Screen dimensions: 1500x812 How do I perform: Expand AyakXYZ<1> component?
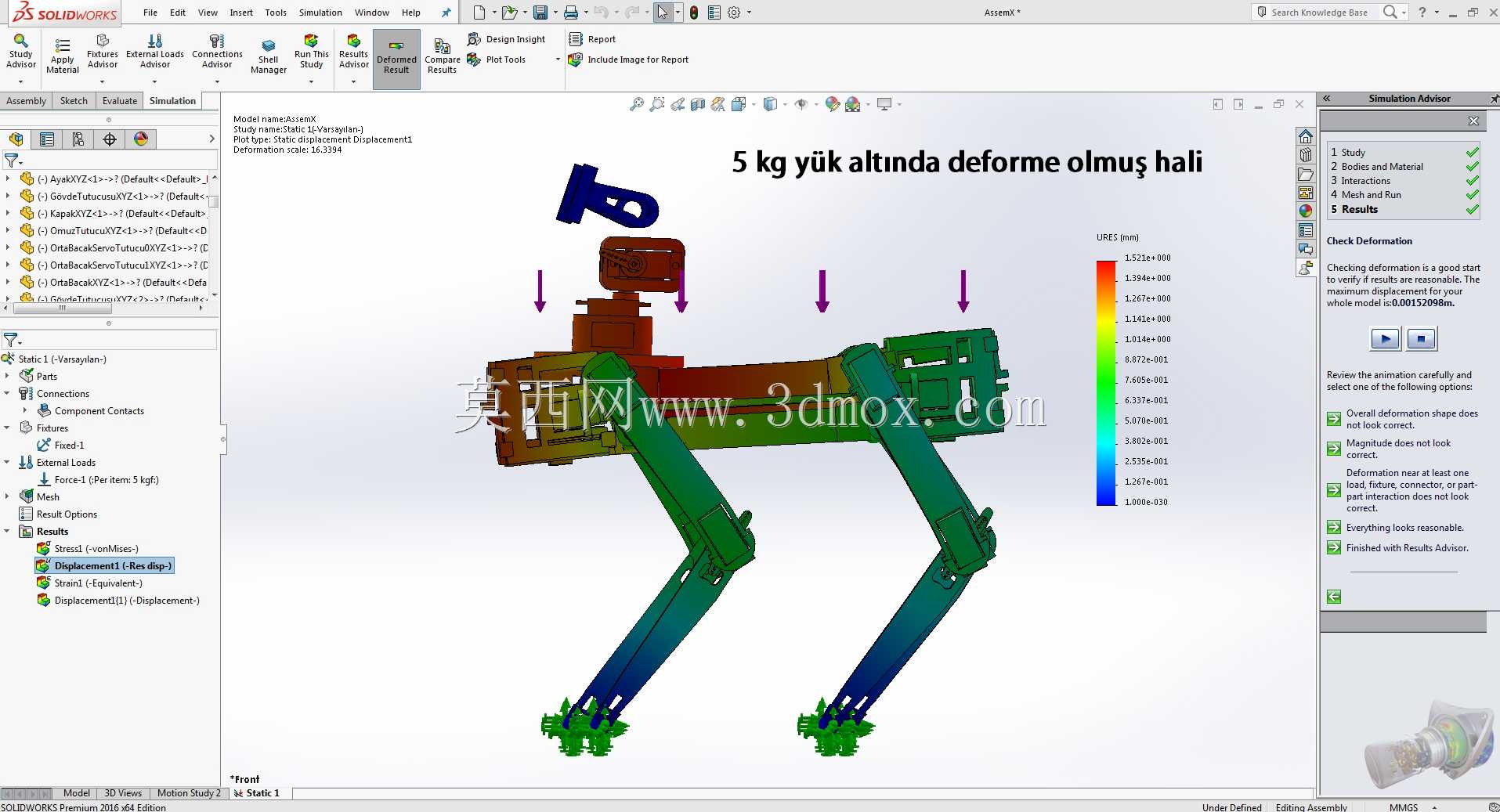pyautogui.click(x=8, y=179)
